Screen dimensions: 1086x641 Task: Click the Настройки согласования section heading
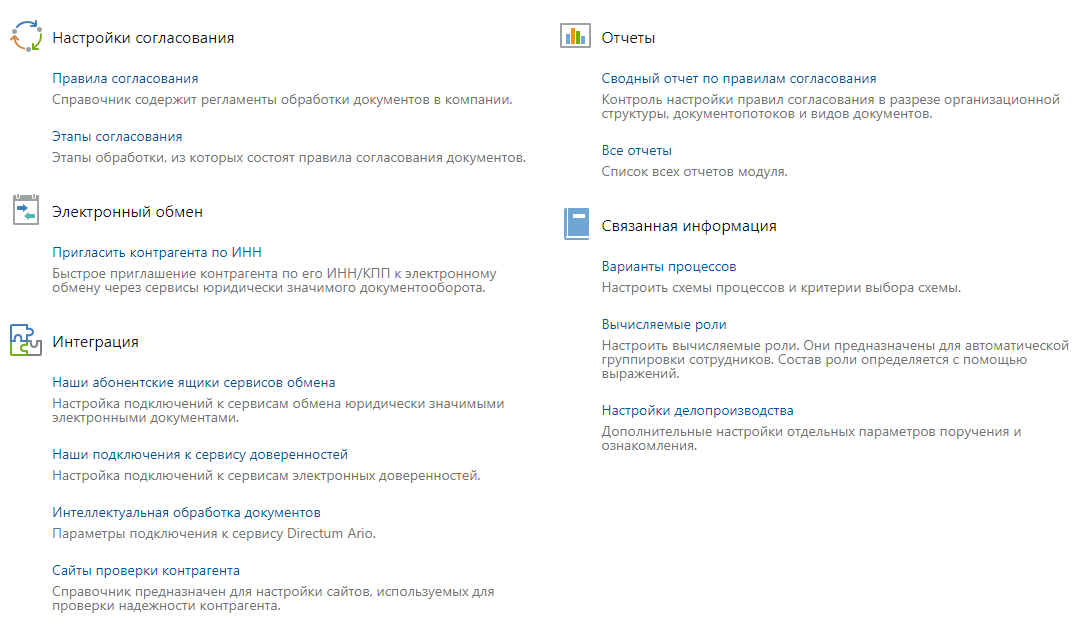(143, 38)
